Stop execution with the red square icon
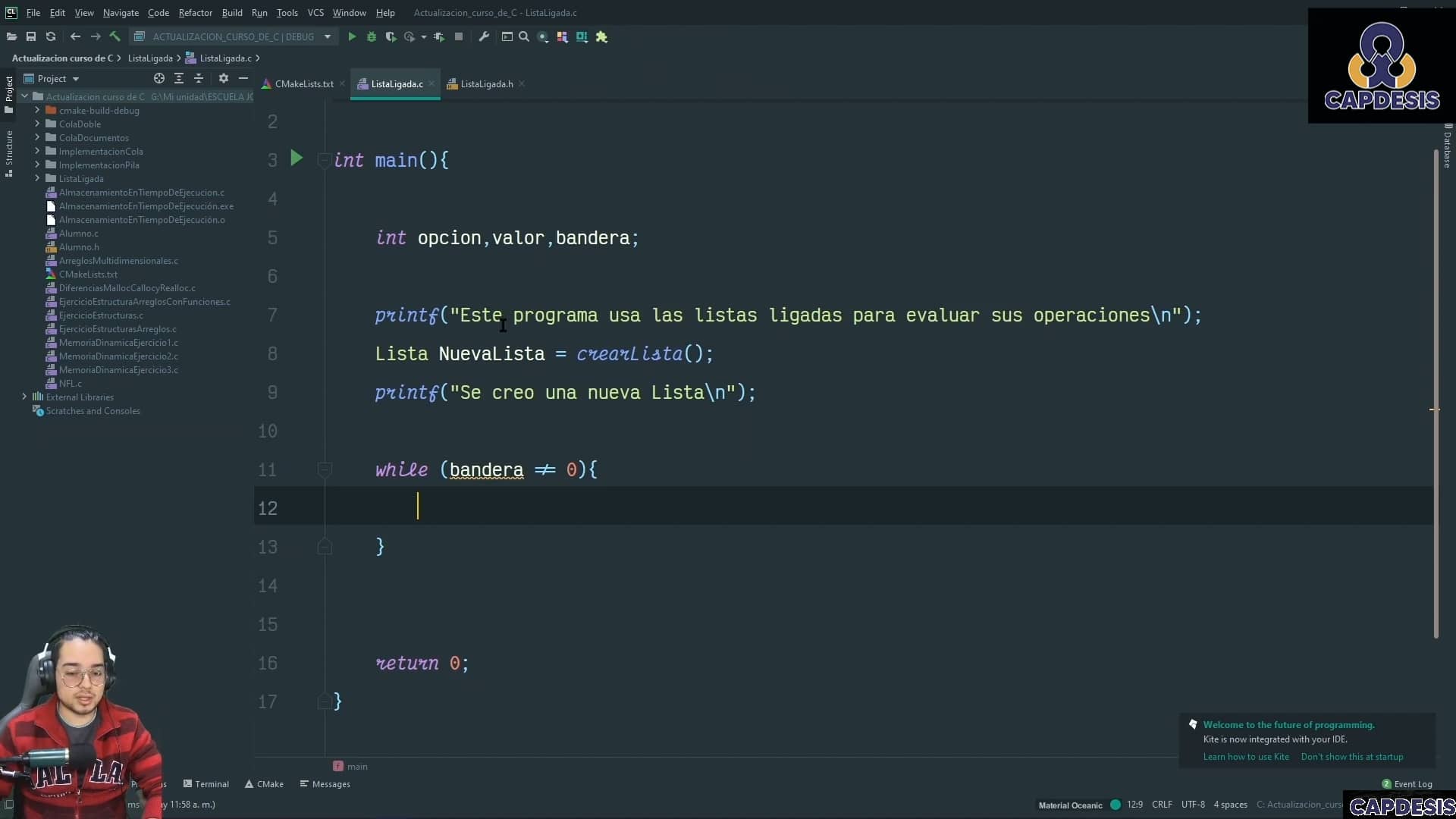1456x819 pixels. tap(459, 36)
